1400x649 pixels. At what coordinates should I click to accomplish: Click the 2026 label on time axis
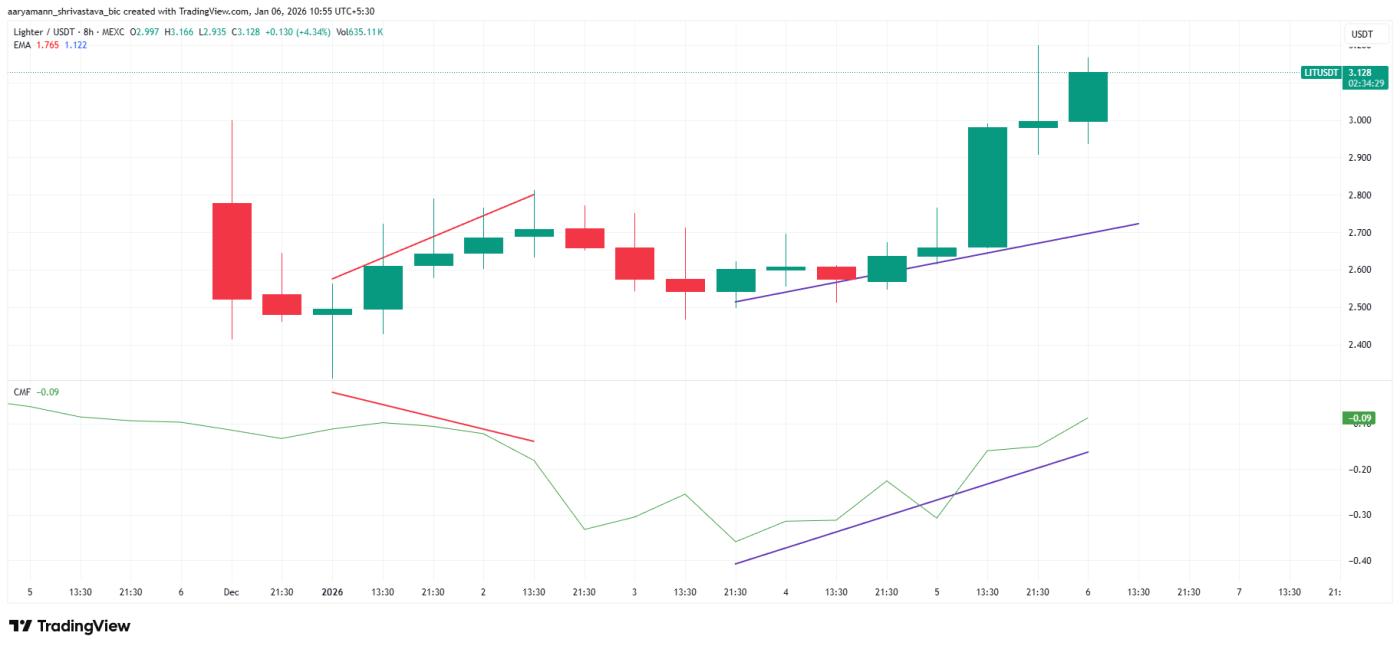[332, 592]
